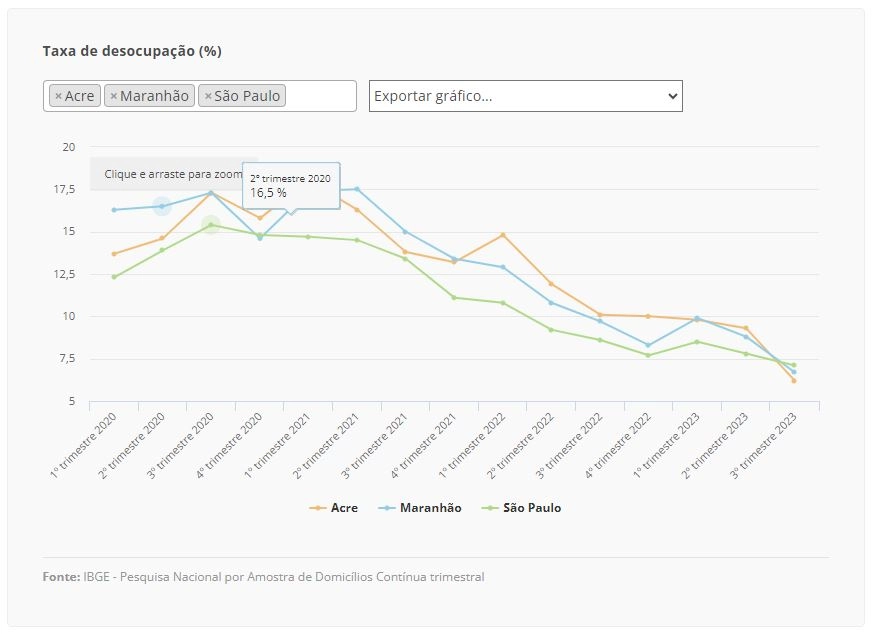873x634 pixels.
Task: Click the Maranhão point at 4º trimestre 2022
Action: 648,345
